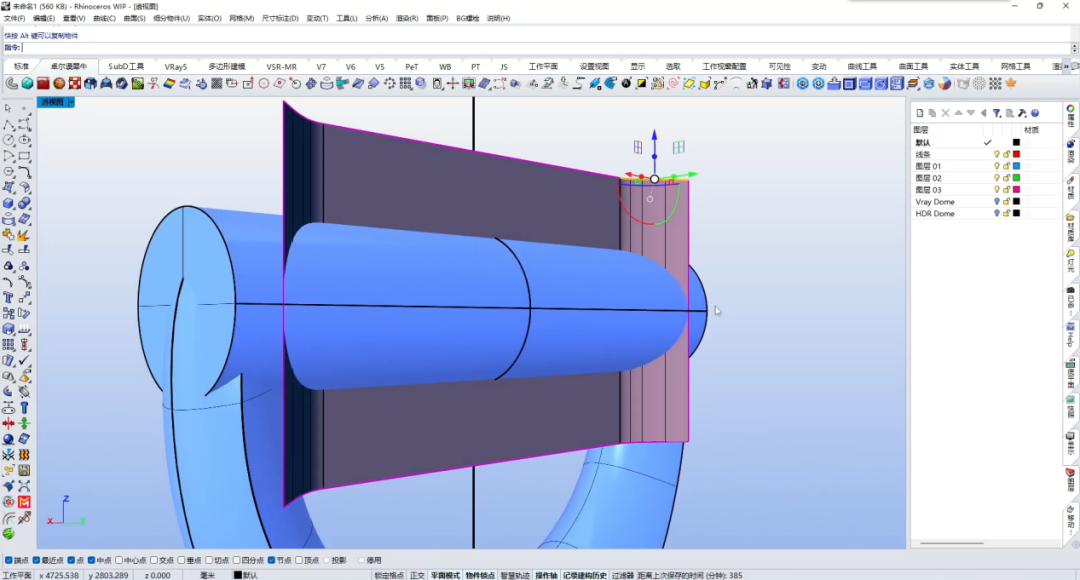
Task: Toggle 平面模式 in status bar
Action: click(445, 575)
